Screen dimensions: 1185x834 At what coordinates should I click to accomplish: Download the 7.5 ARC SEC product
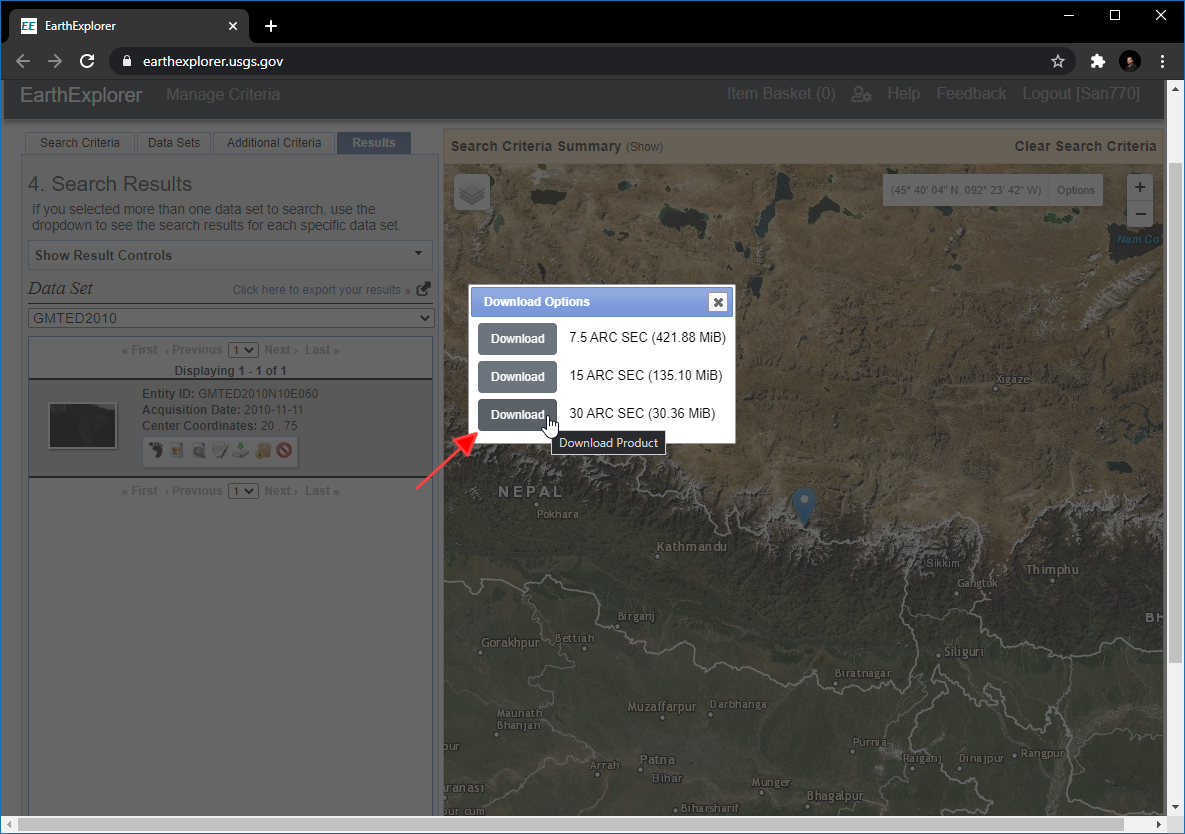518,338
